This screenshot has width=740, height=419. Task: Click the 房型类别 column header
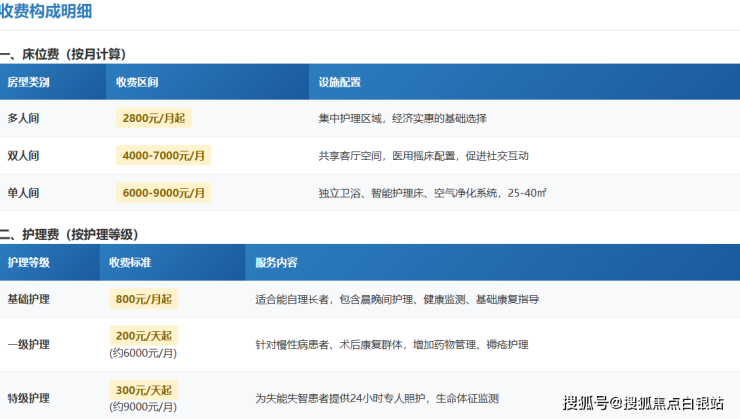point(28,82)
